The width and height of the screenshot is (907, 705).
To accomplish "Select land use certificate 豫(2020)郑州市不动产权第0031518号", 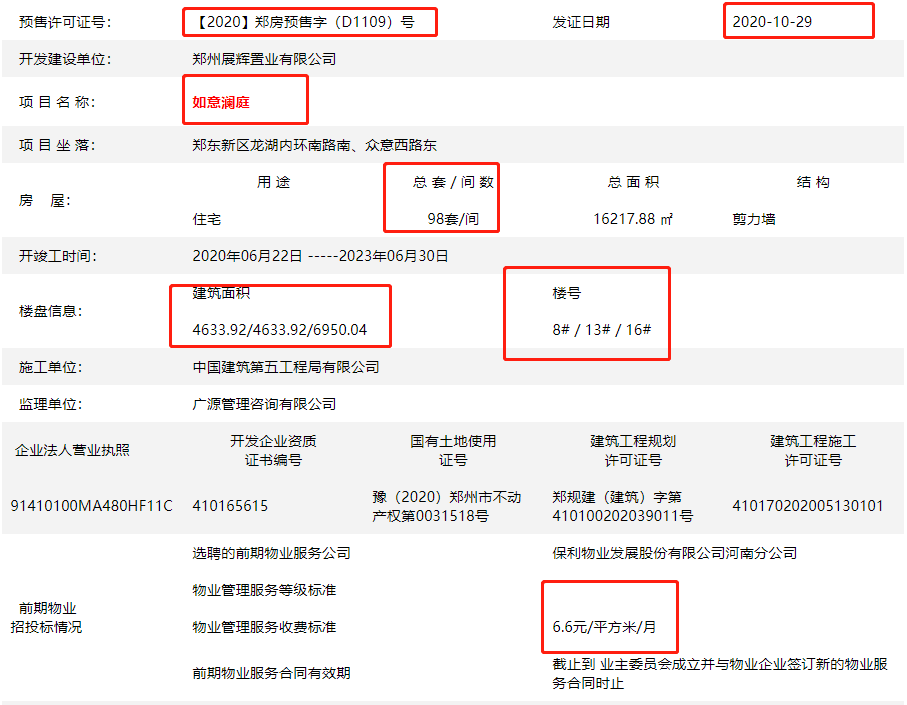I will click(447, 506).
